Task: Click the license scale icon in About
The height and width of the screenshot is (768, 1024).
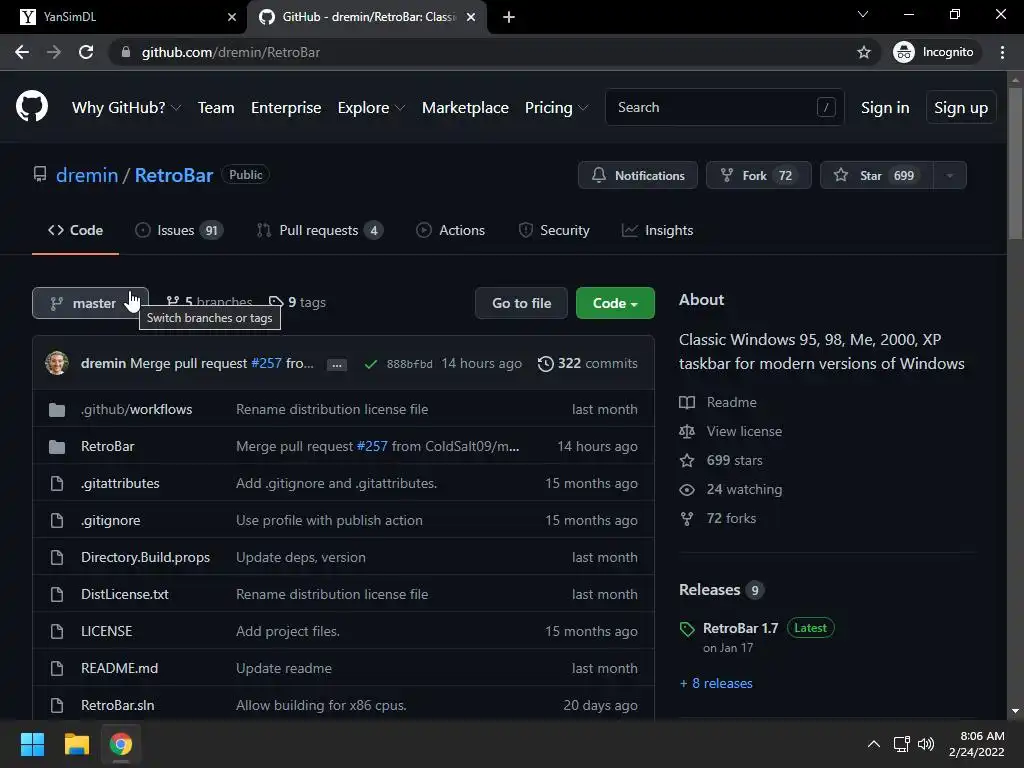Action: click(687, 431)
